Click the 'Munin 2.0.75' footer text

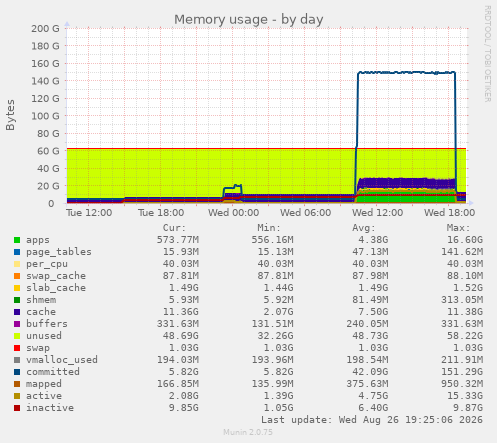coord(248,432)
